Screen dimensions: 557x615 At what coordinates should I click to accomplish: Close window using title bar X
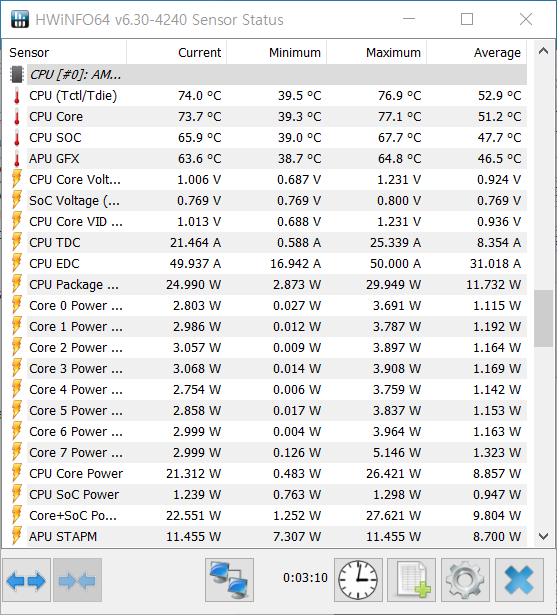click(x=526, y=19)
